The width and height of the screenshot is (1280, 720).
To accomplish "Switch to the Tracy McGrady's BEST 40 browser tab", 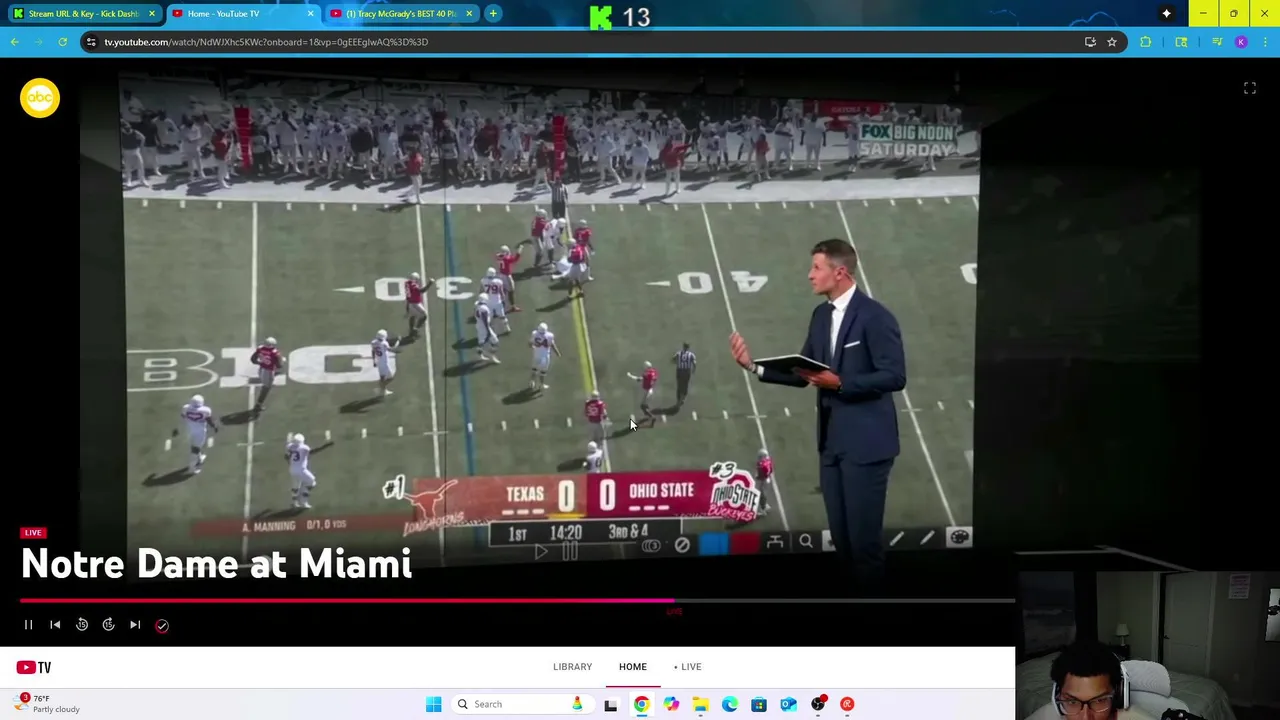I will 400,14.
